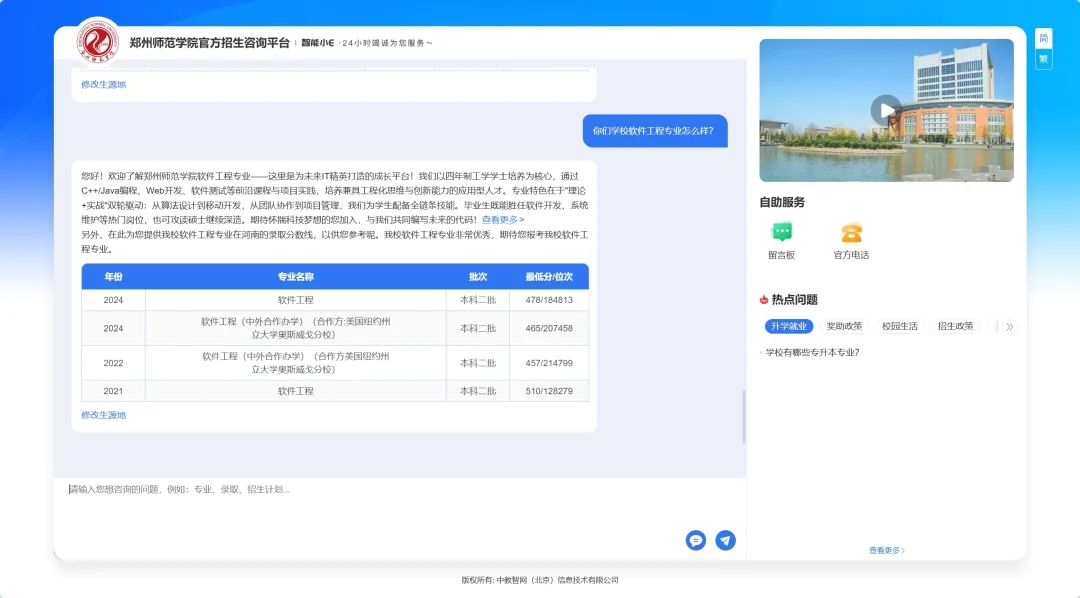Click 修改生源地 below the score table

coord(104,415)
